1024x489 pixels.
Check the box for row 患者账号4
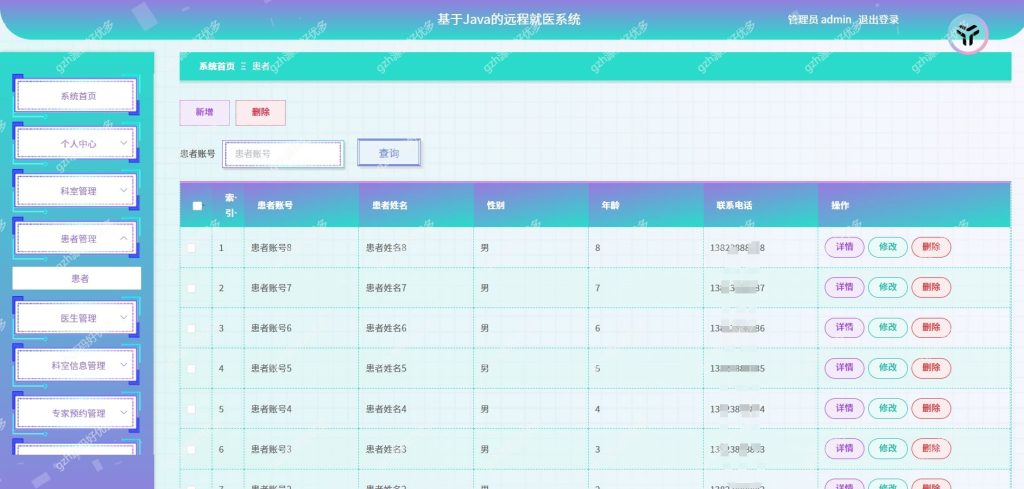coord(191,409)
